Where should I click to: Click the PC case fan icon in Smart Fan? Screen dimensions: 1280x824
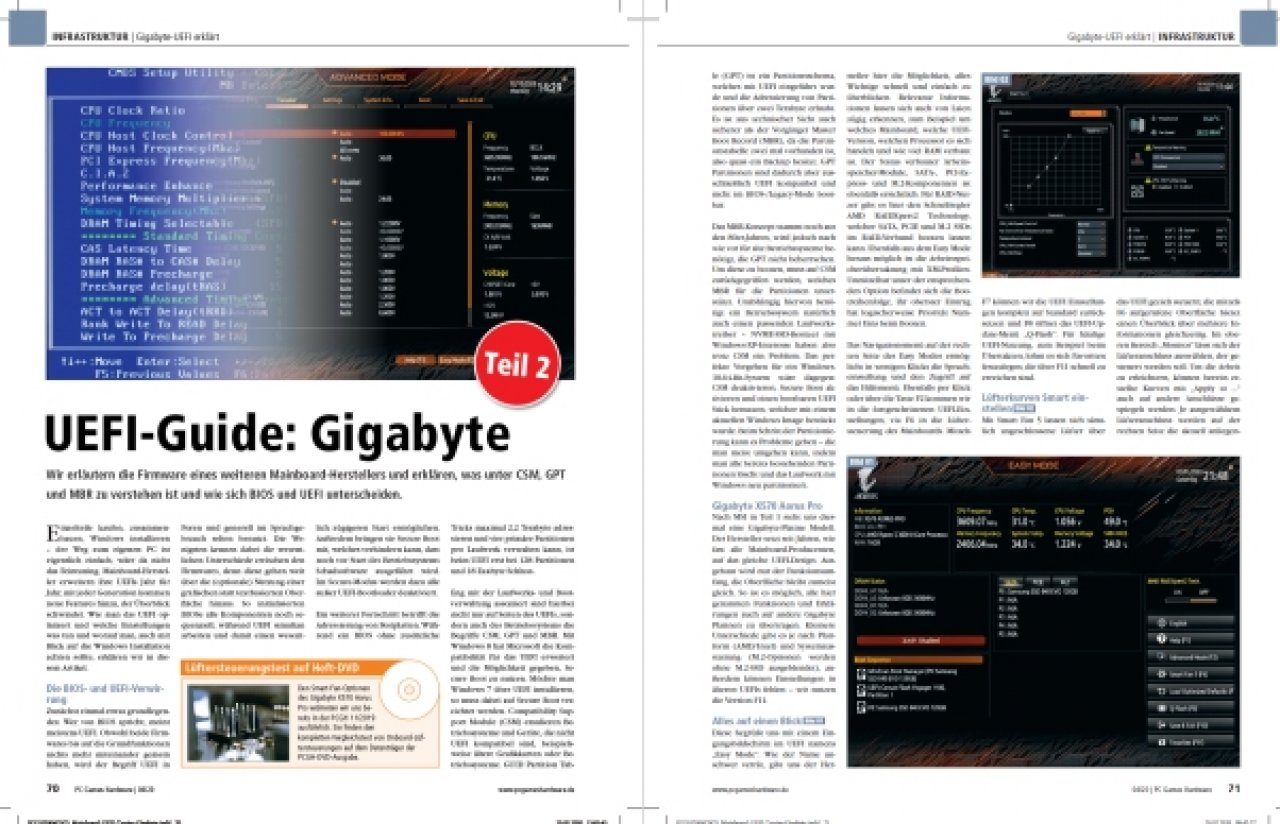tap(1137, 125)
